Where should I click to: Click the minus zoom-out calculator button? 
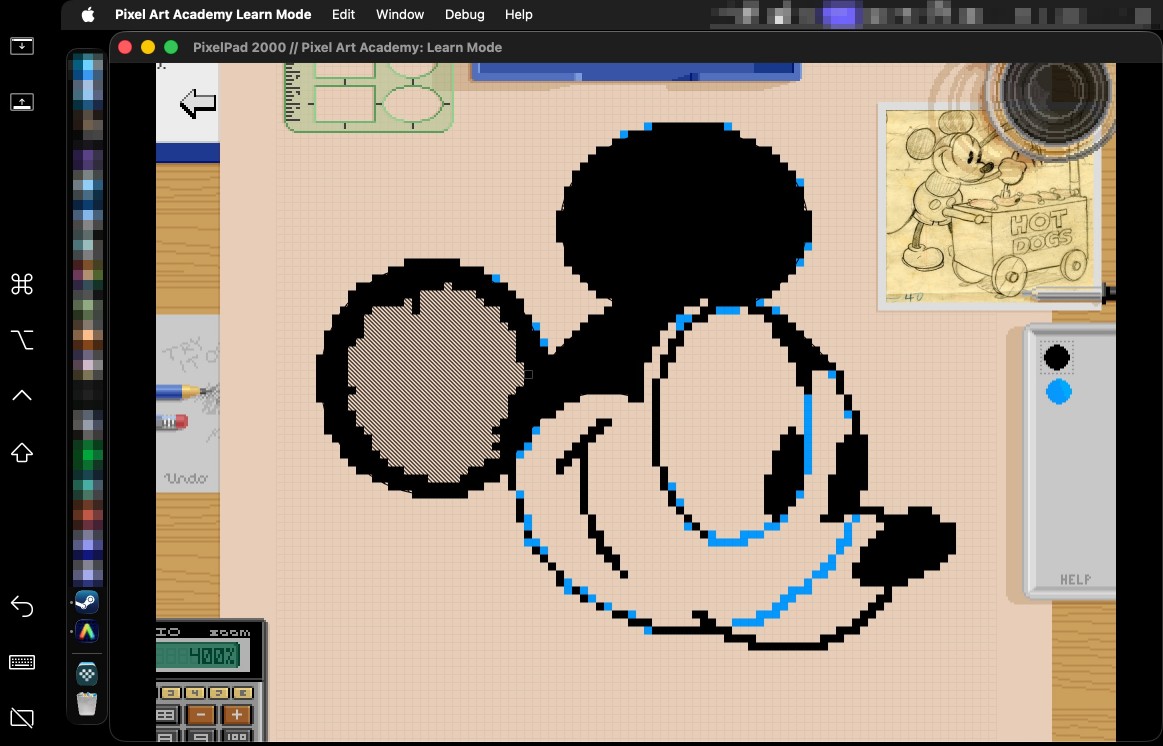point(200,716)
